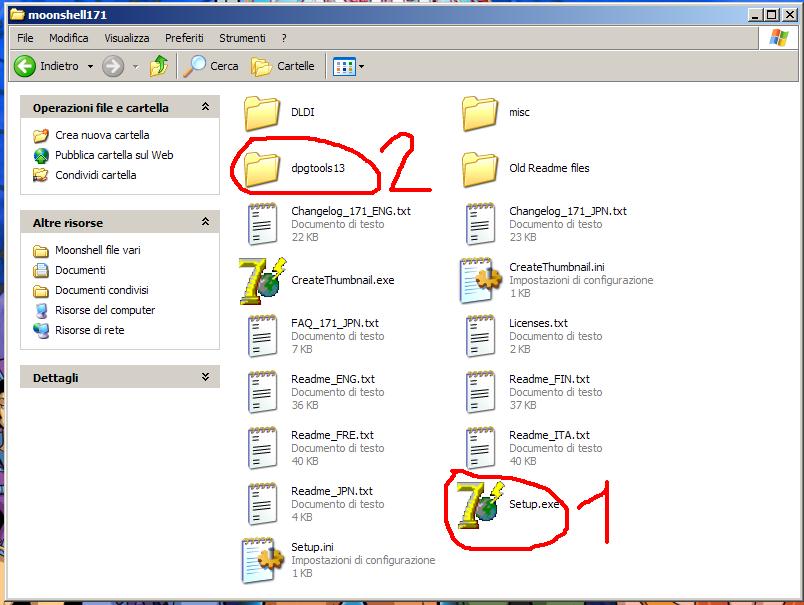Open the Views dropdown arrow
This screenshot has width=804, height=605.
coord(361,66)
